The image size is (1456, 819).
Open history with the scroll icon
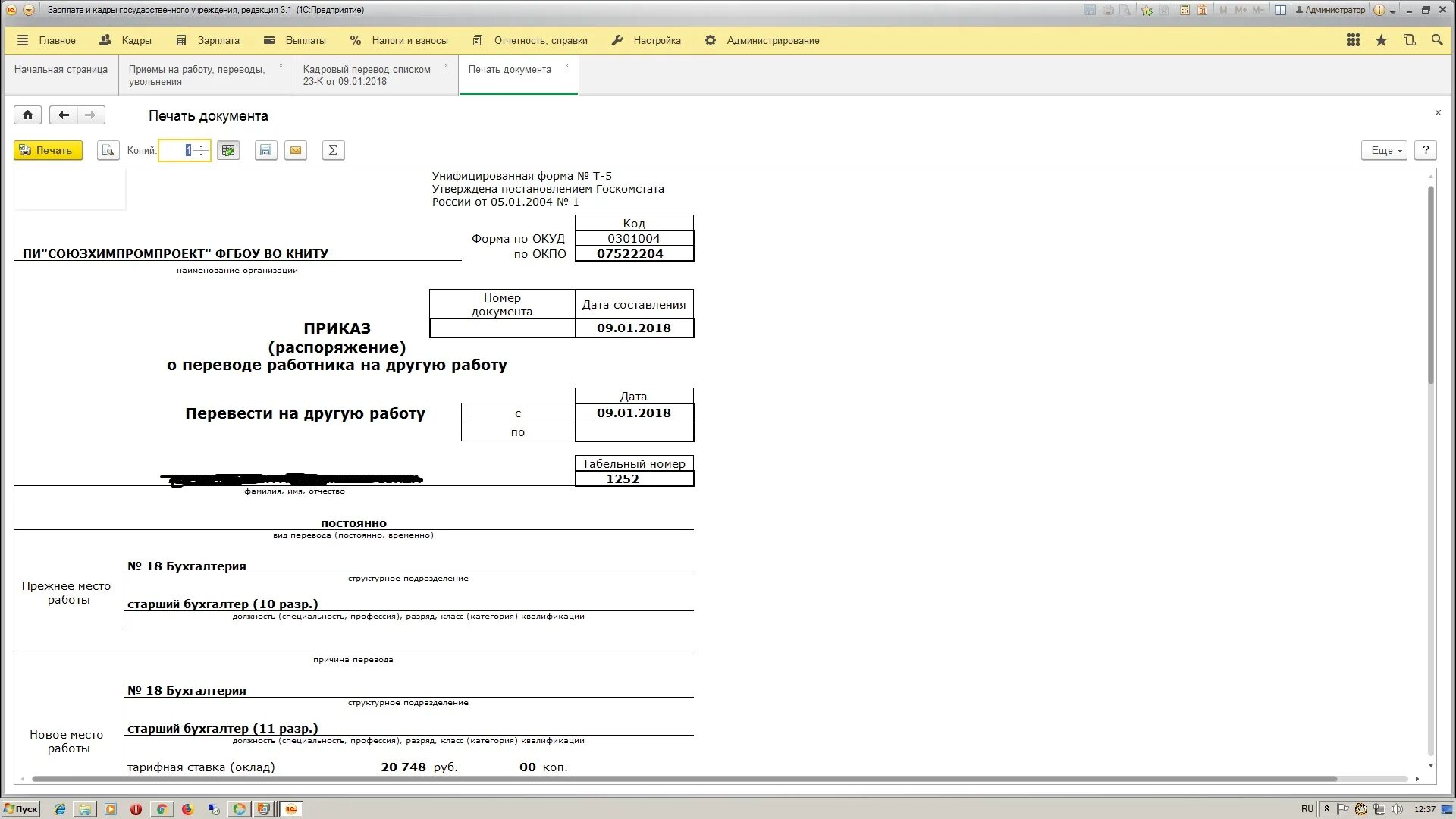coord(1409,41)
